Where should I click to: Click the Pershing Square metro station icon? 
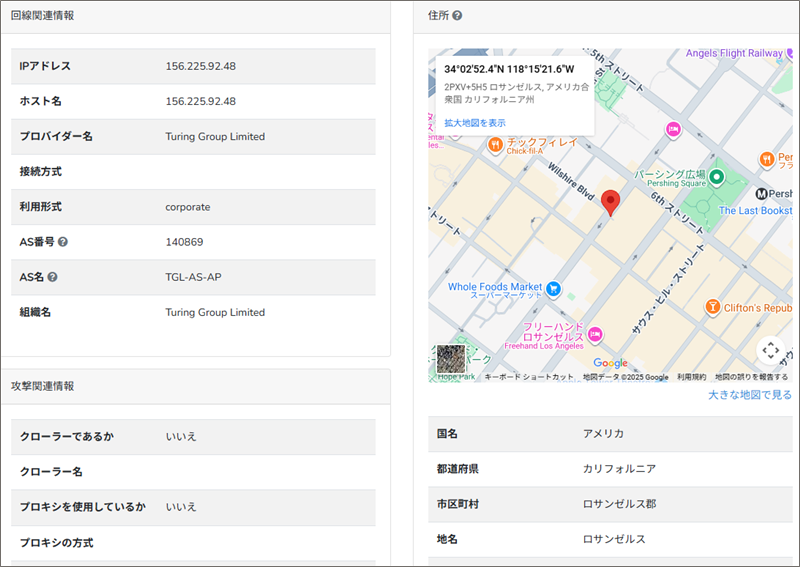[761, 194]
